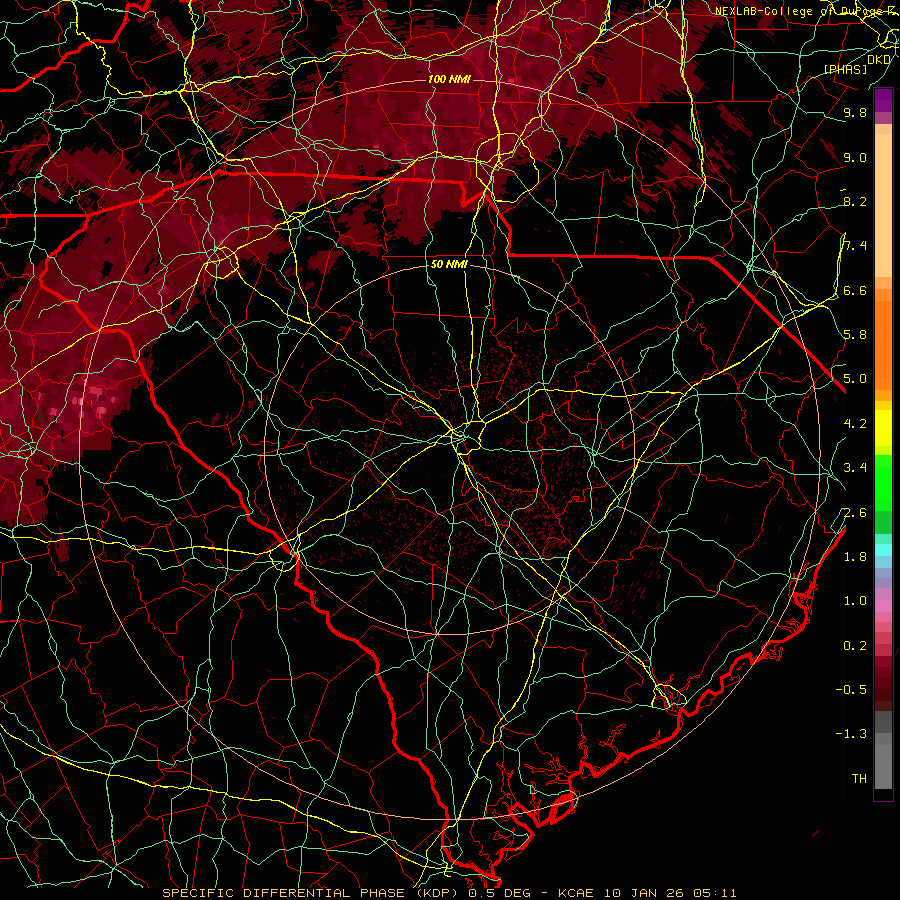Click the 5.0 legend value
The width and height of the screenshot is (900, 900).
click(x=855, y=379)
